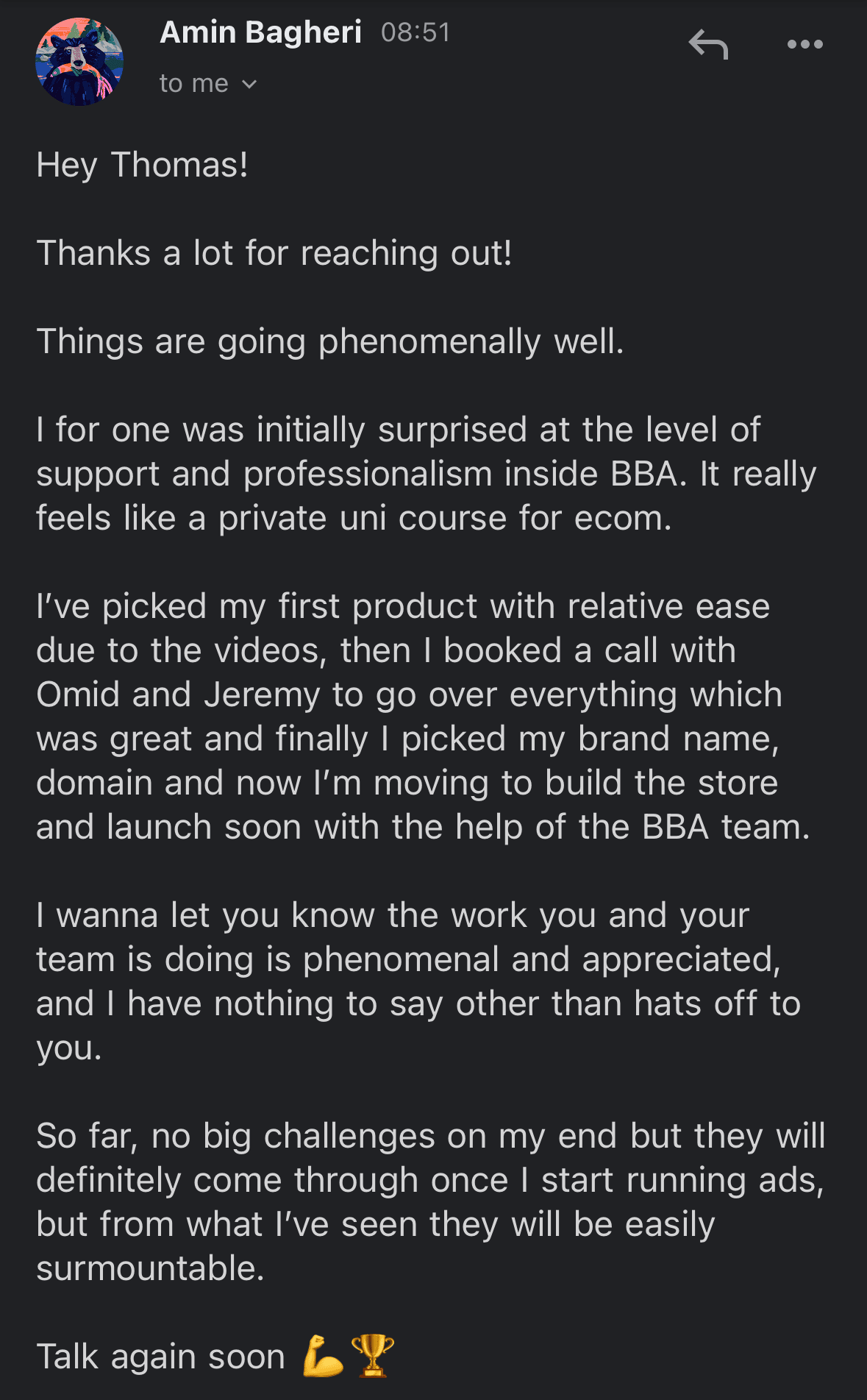The image size is (867, 1400).
Task: Tap the "Hey Thomas!" greeting line
Action: (143, 165)
